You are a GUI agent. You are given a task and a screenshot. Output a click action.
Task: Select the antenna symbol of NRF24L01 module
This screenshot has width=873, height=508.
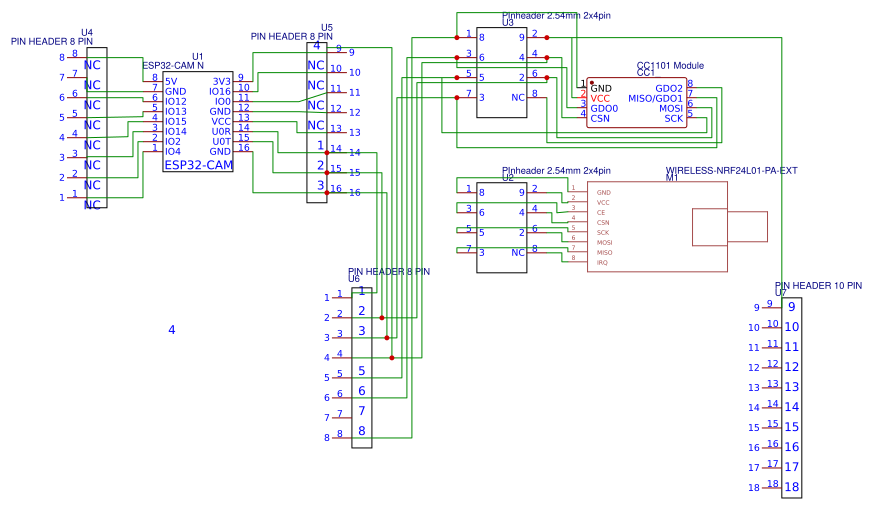click(730, 227)
